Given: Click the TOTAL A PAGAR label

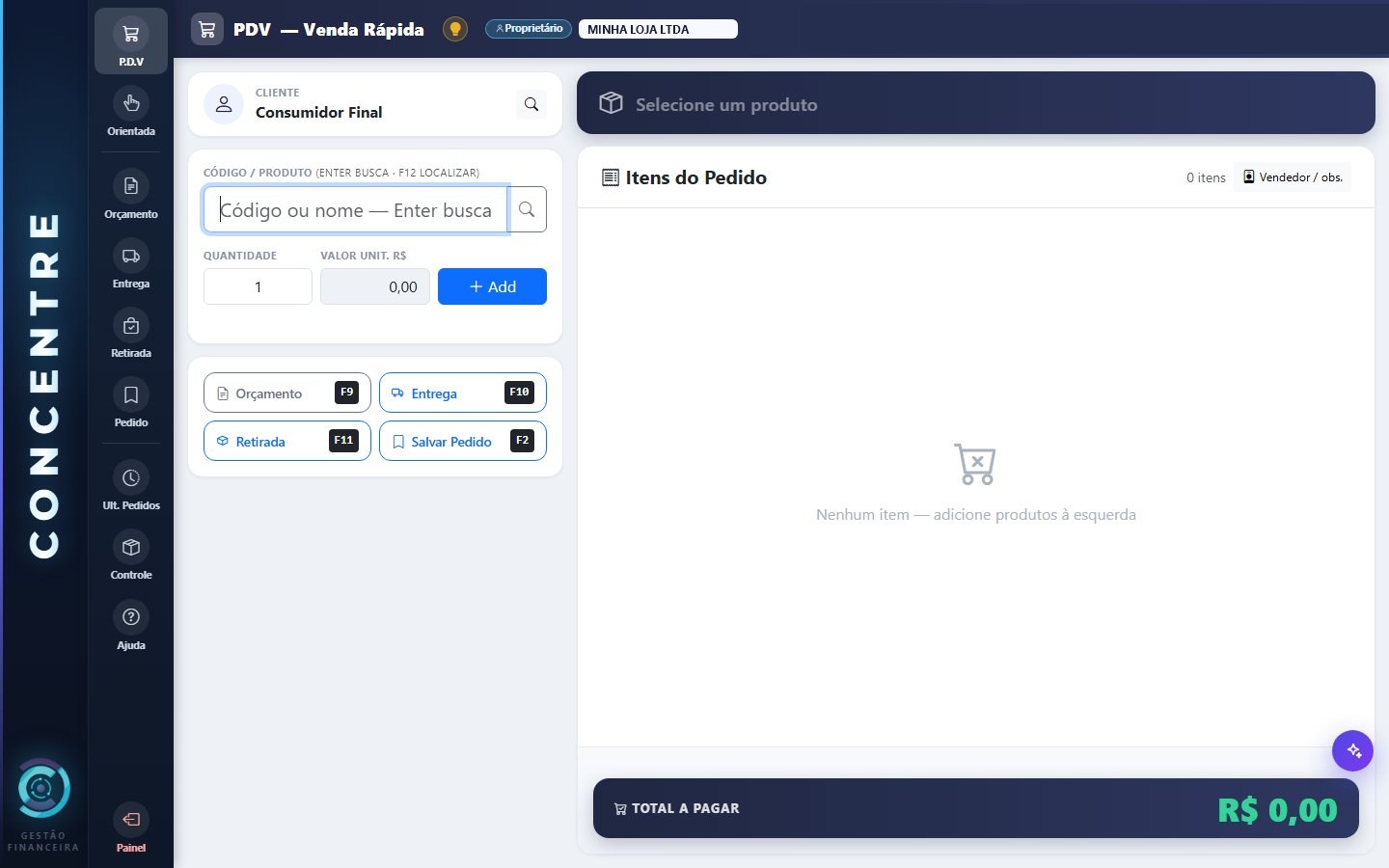Looking at the screenshot, I should coord(685,808).
